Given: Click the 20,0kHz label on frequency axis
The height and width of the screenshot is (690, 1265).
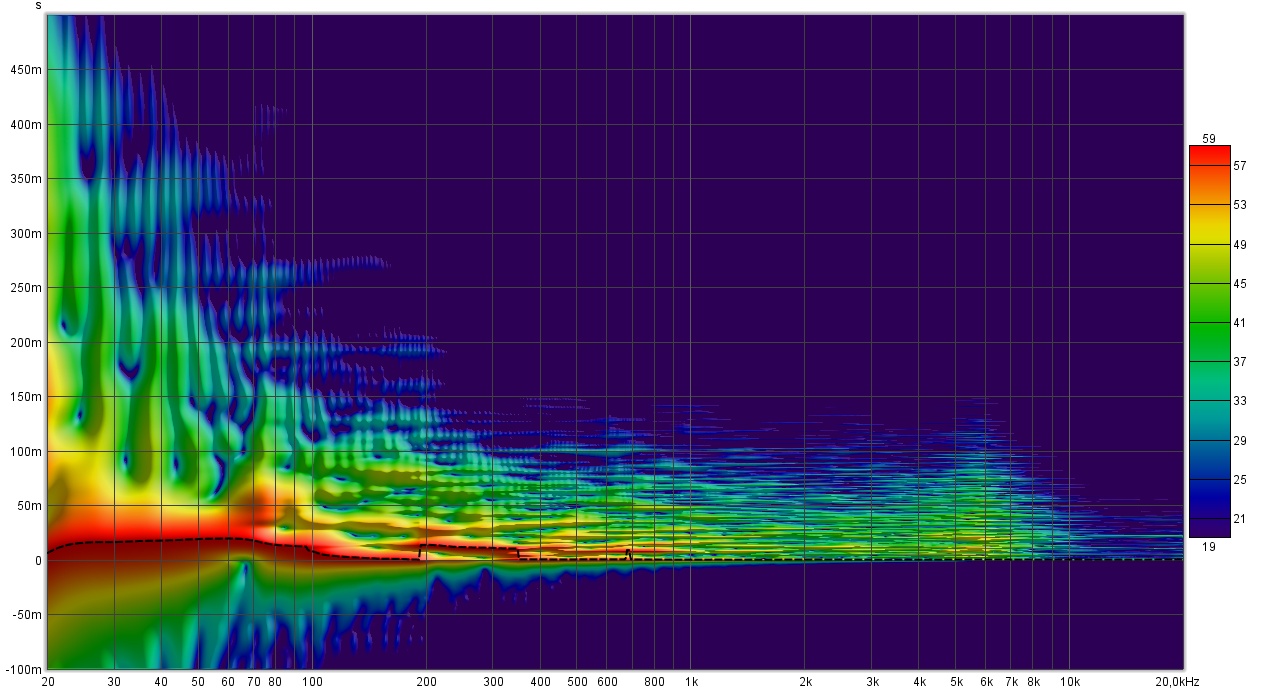Looking at the screenshot, I should pos(1177,682).
